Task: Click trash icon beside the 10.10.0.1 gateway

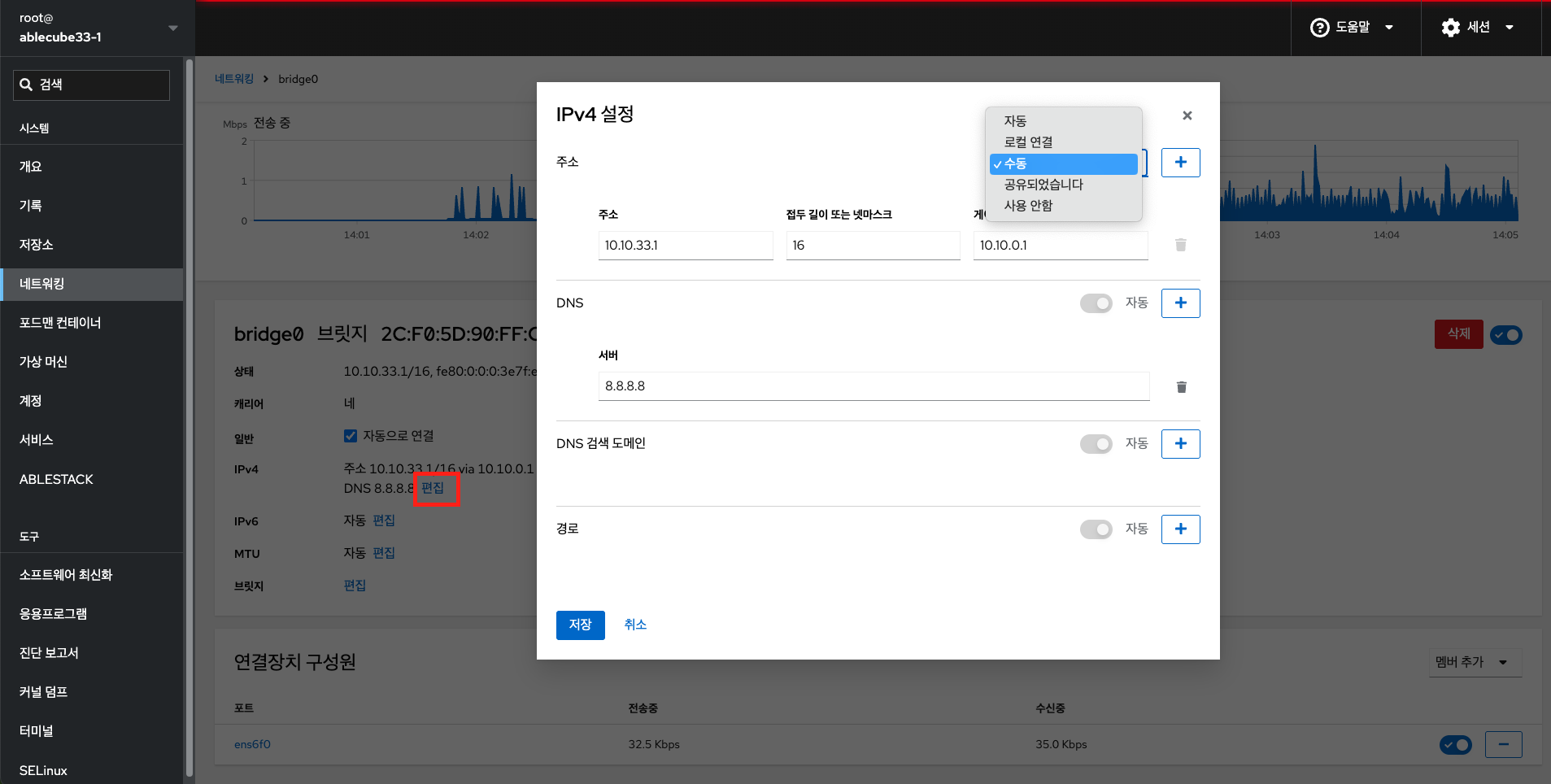Action: tap(1180, 245)
